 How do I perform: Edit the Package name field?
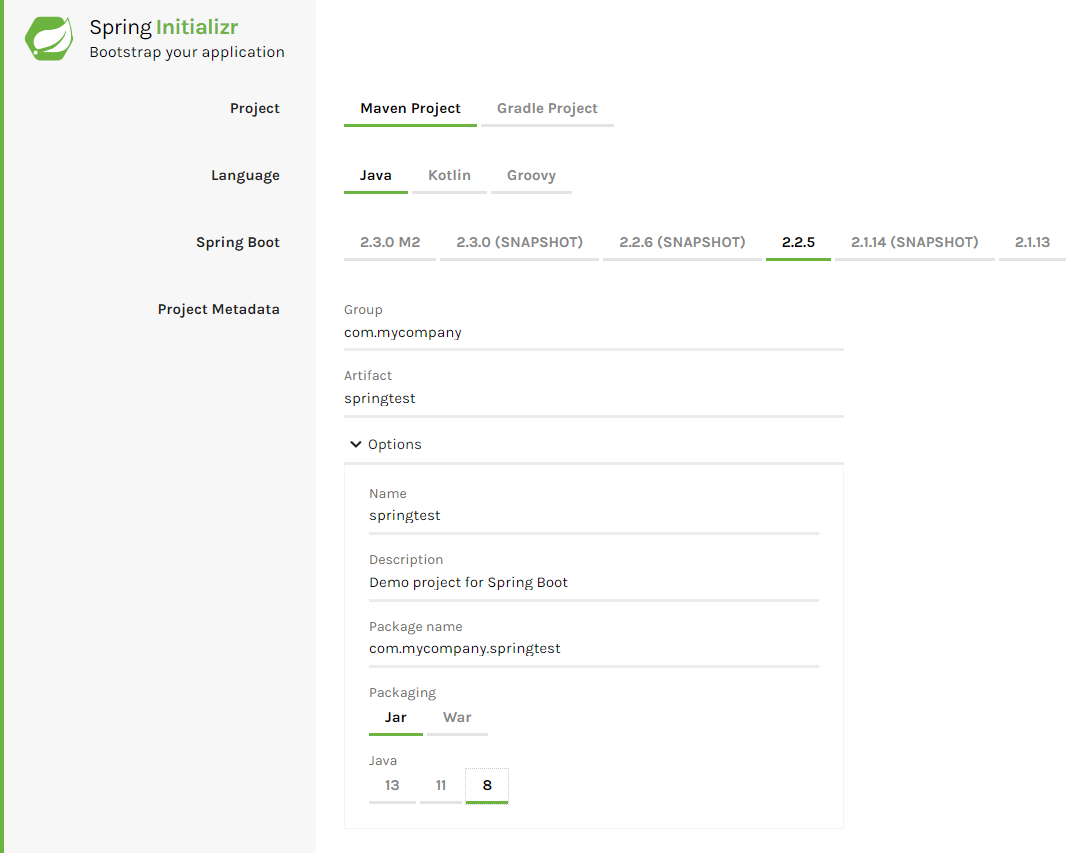pyautogui.click(x=594, y=650)
